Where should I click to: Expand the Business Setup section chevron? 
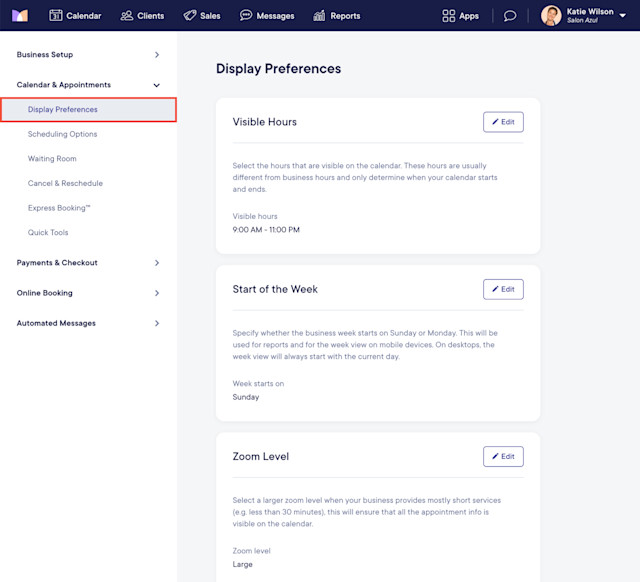[x=157, y=55]
